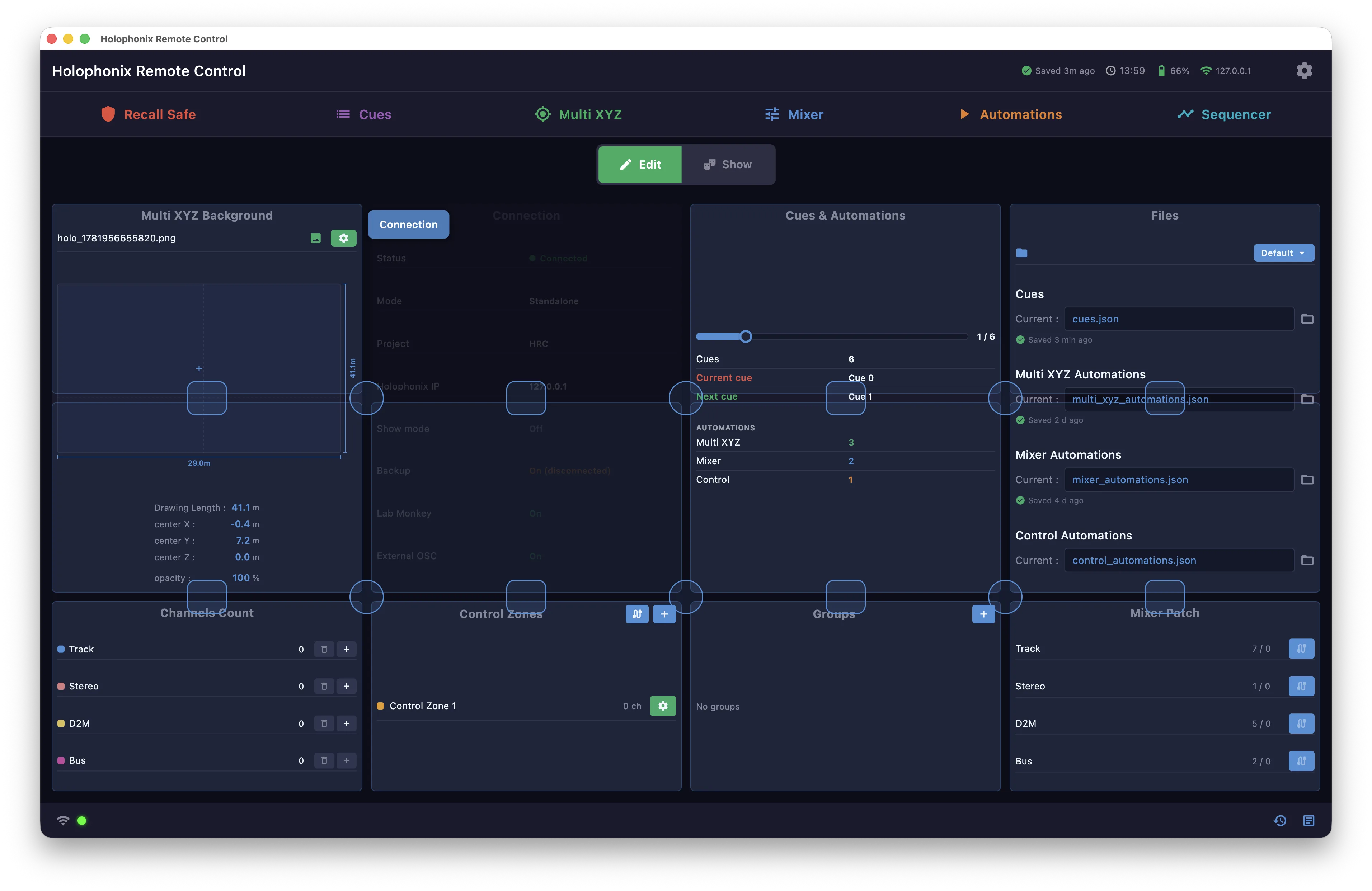Screen dimensions: 1372x891
Task: Add a D2M channel
Action: pyautogui.click(x=347, y=723)
